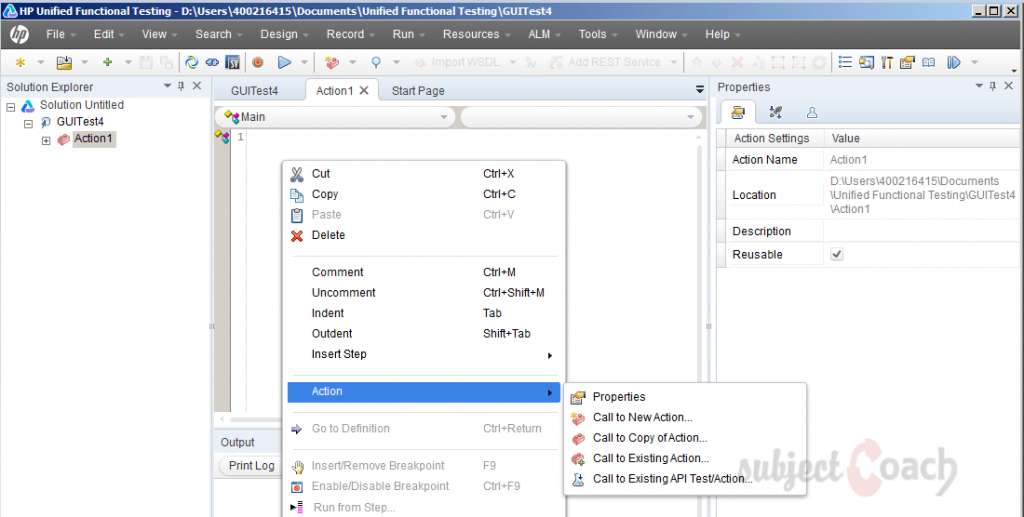Close the Action1 tab with its X

[x=364, y=90]
